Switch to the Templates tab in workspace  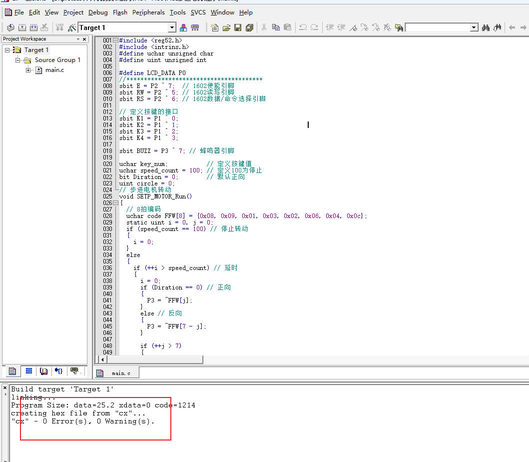[74, 371]
